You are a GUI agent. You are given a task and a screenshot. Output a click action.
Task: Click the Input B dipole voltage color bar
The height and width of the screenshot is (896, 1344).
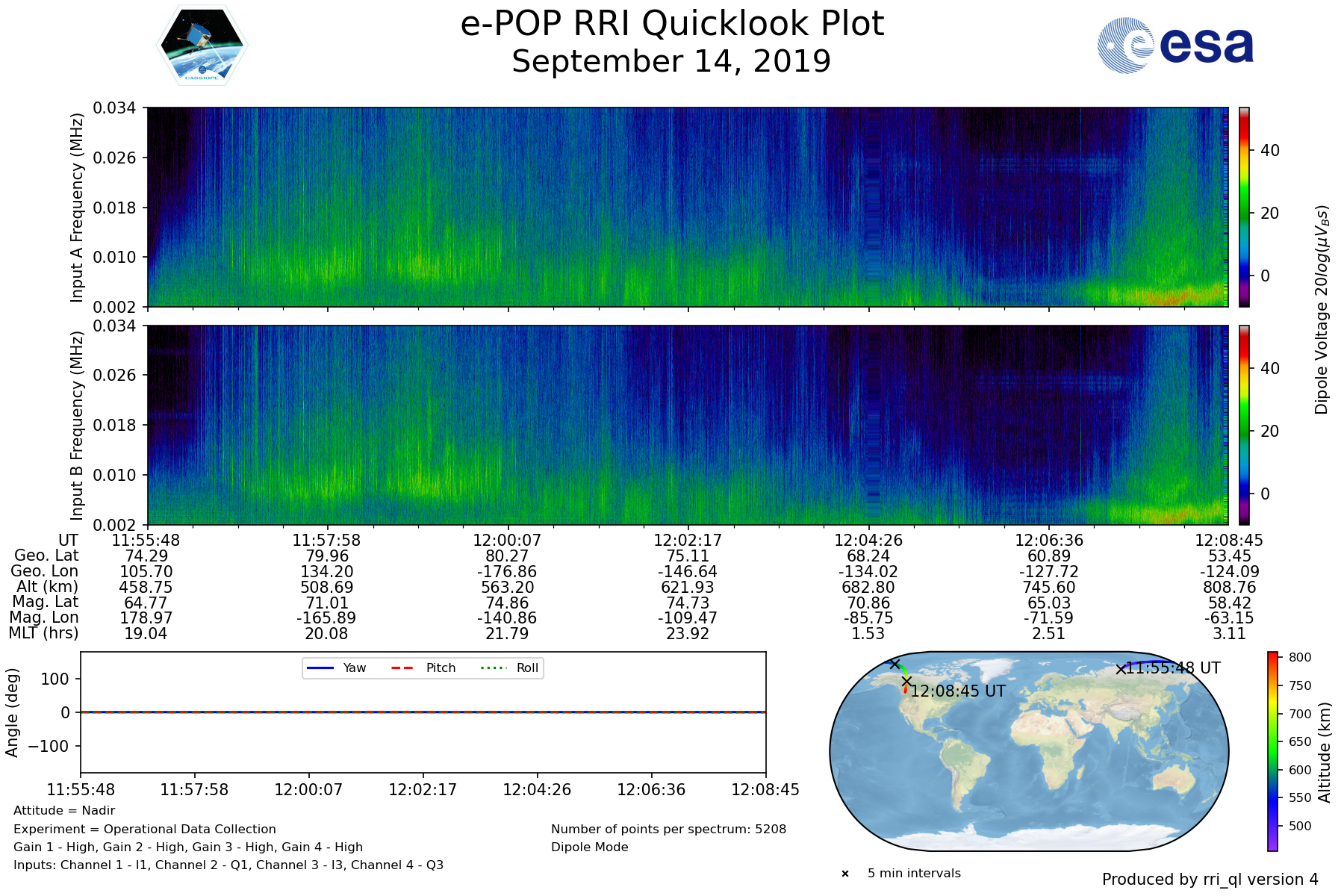coord(1244,425)
